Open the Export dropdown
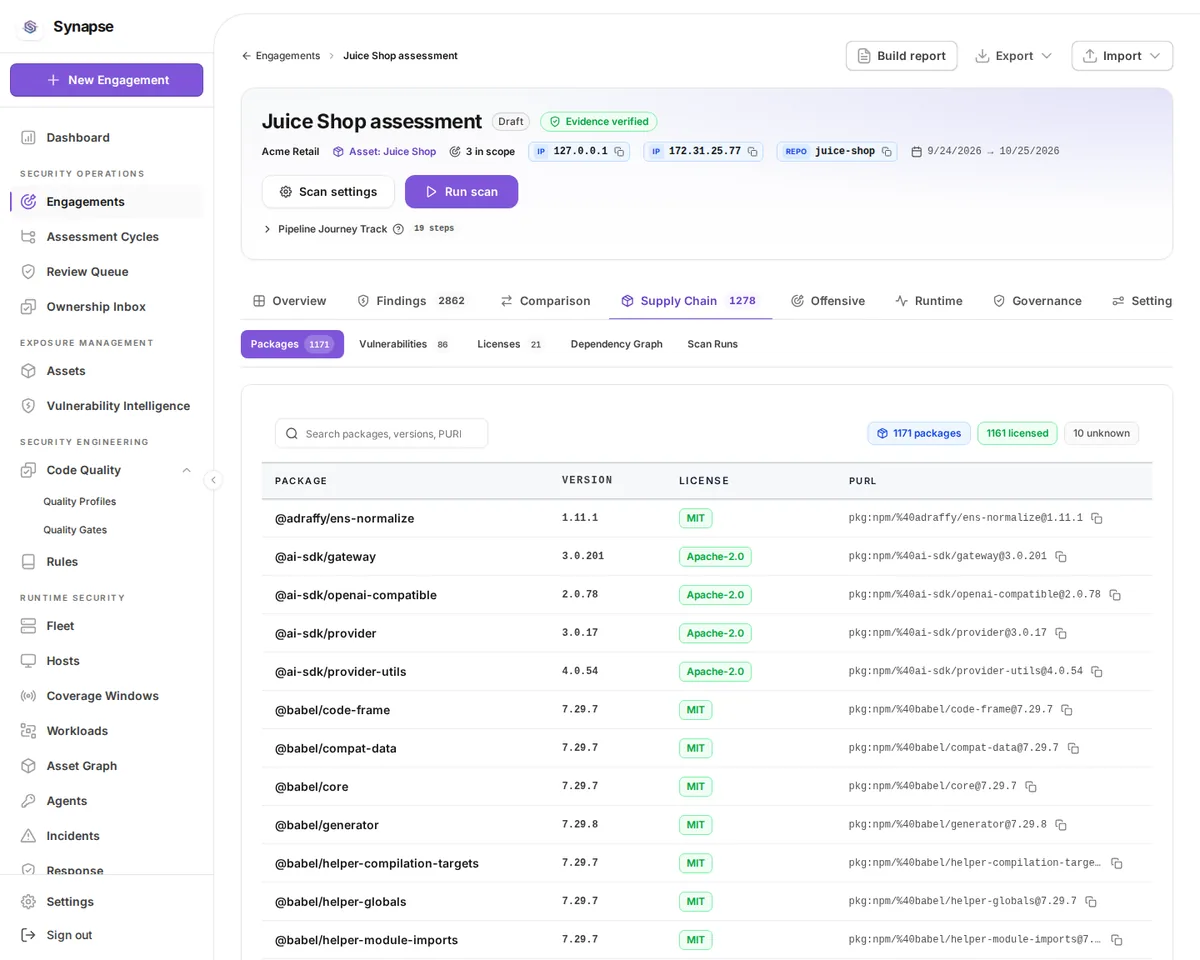Screen dimensions: 1200x960 [x=1013, y=56]
